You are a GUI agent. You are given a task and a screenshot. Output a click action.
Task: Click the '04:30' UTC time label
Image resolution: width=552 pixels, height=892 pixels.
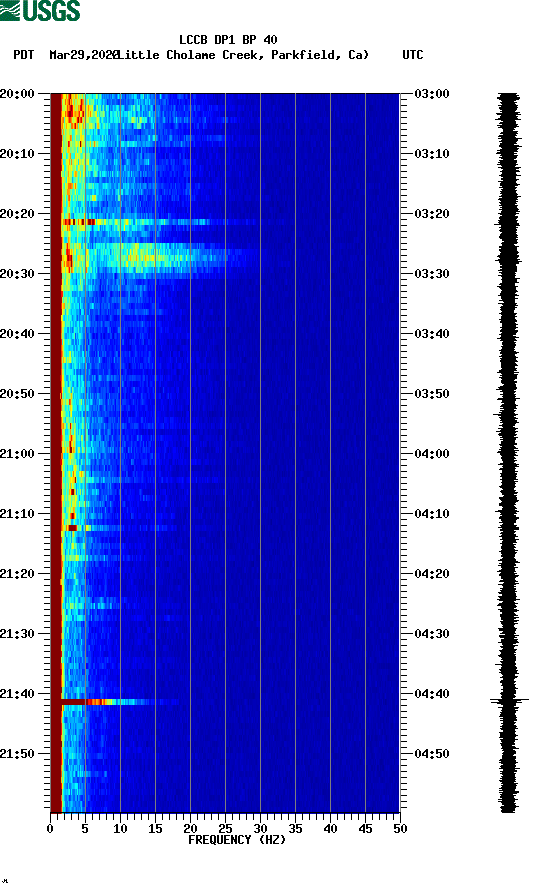tap(432, 634)
